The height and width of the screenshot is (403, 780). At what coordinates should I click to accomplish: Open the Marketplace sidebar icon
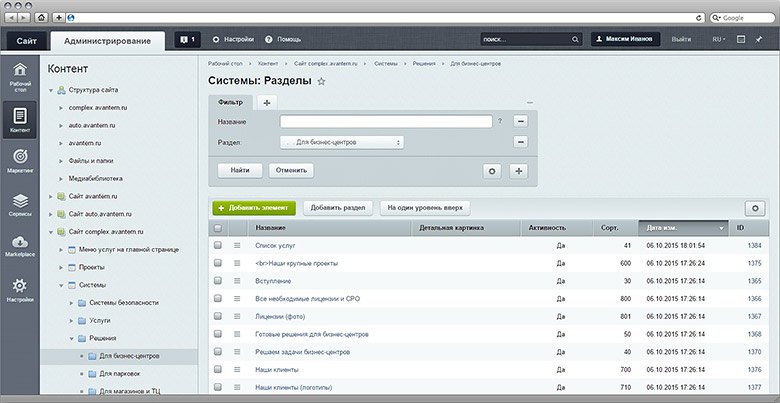pyautogui.click(x=20, y=246)
